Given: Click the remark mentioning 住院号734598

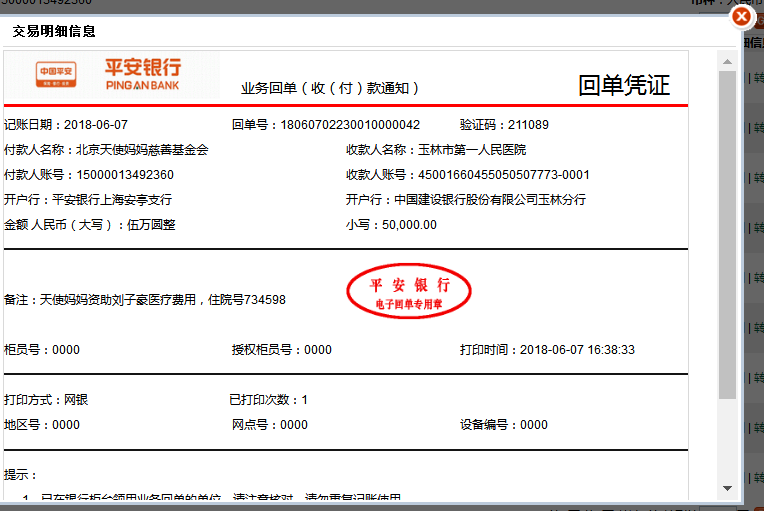Looking at the screenshot, I should (x=145, y=300).
